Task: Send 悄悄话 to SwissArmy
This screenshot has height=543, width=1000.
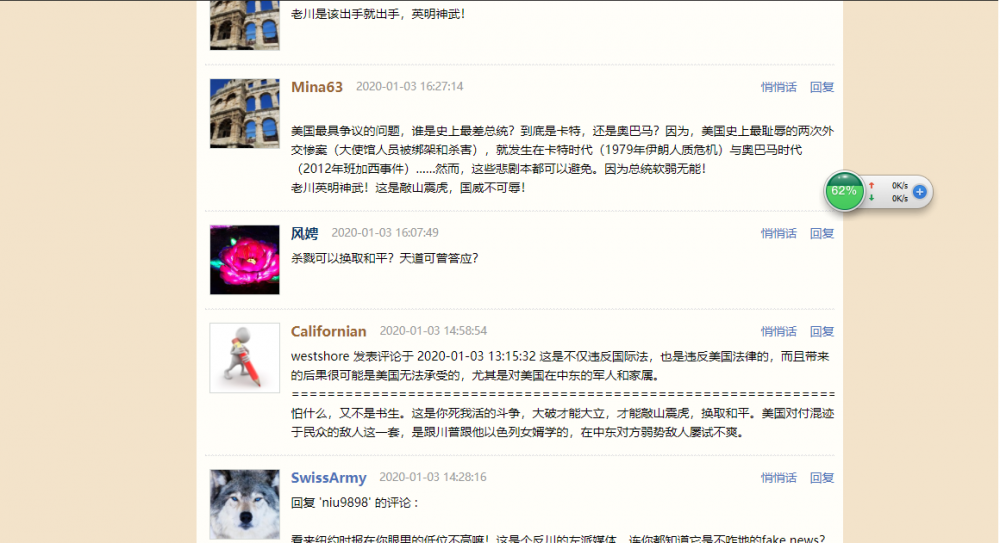Action: point(778,478)
